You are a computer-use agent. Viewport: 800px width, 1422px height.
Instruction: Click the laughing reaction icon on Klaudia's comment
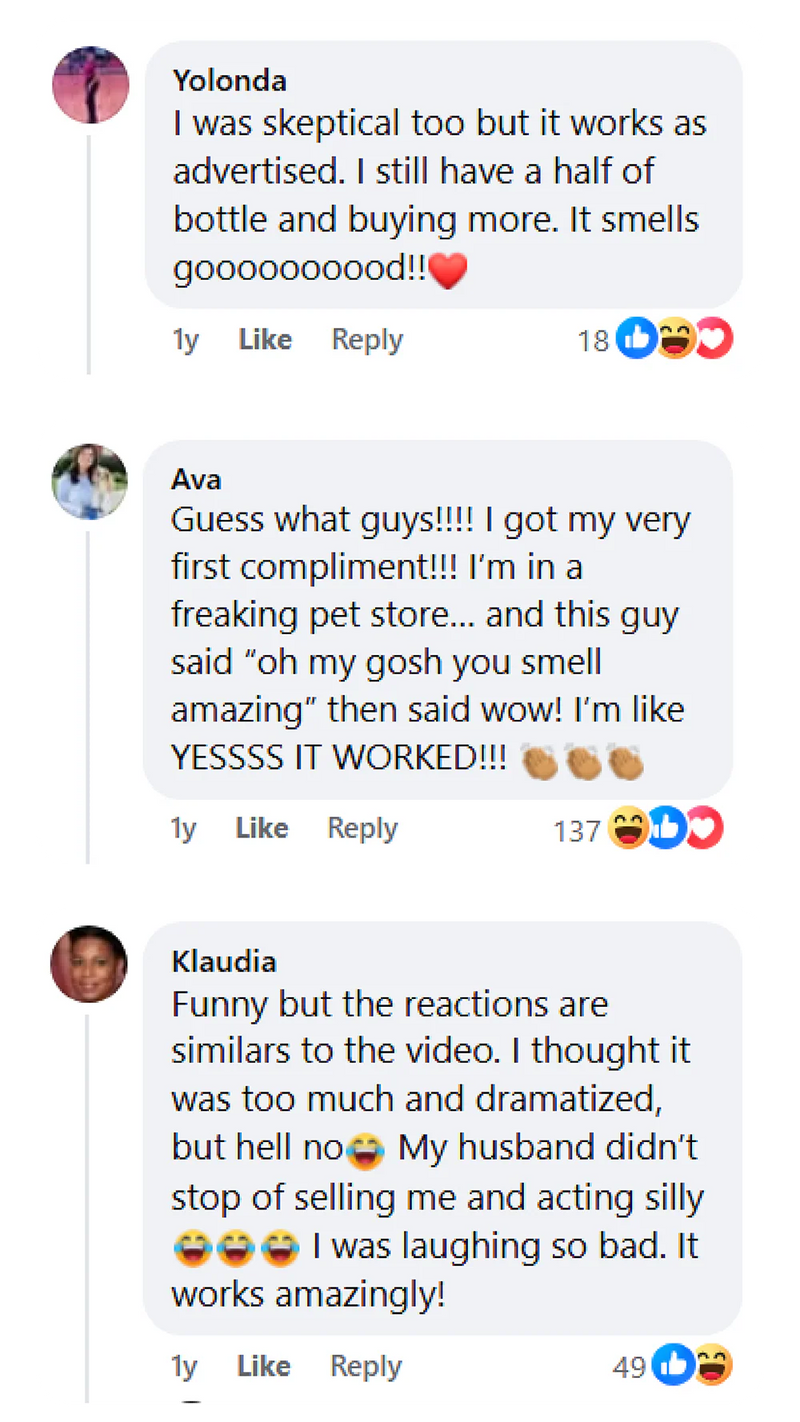point(712,1366)
